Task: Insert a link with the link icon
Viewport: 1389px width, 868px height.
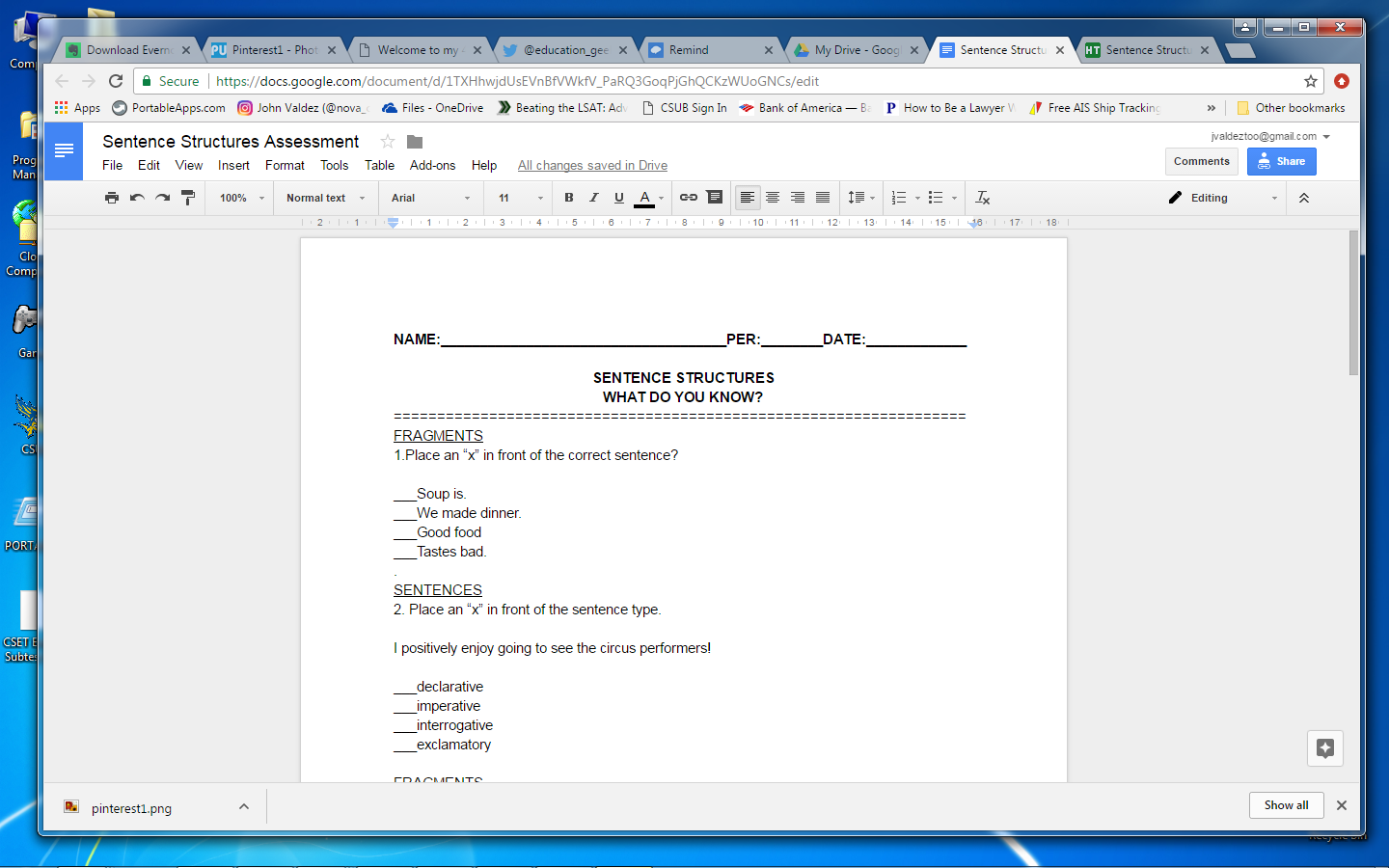Action: 689,198
